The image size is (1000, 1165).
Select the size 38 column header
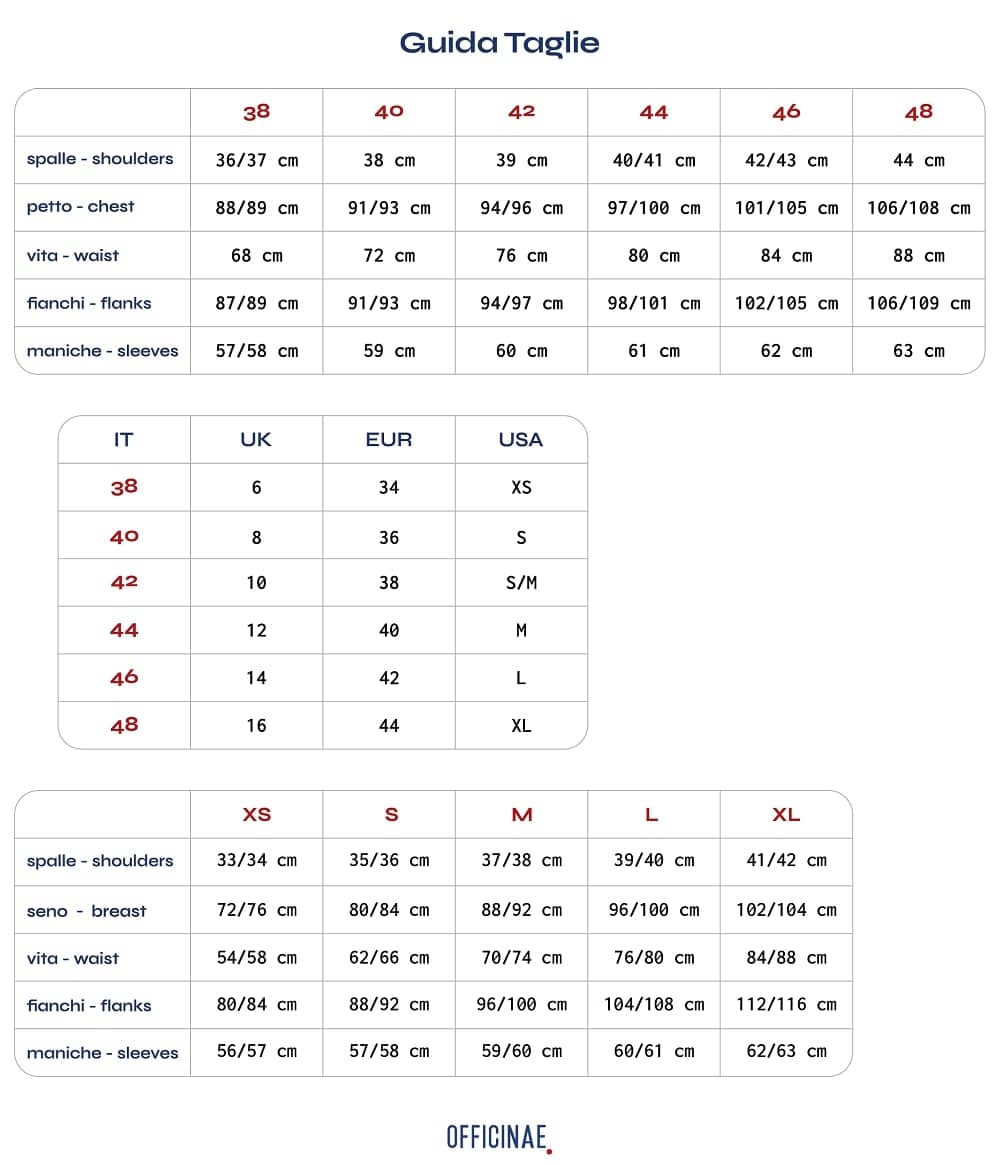[x=256, y=112]
